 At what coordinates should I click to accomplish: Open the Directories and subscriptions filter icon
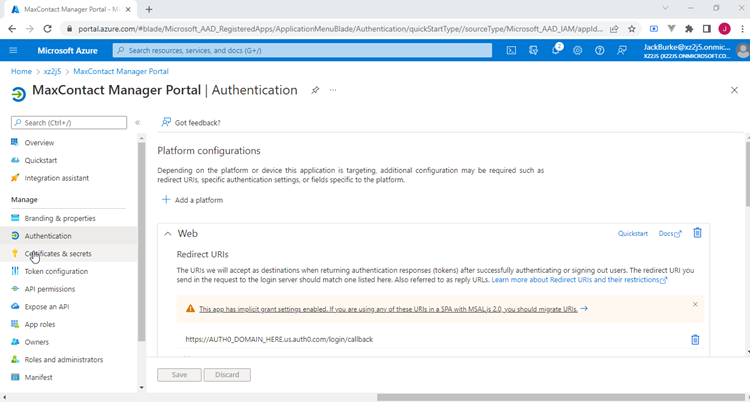(x=533, y=50)
